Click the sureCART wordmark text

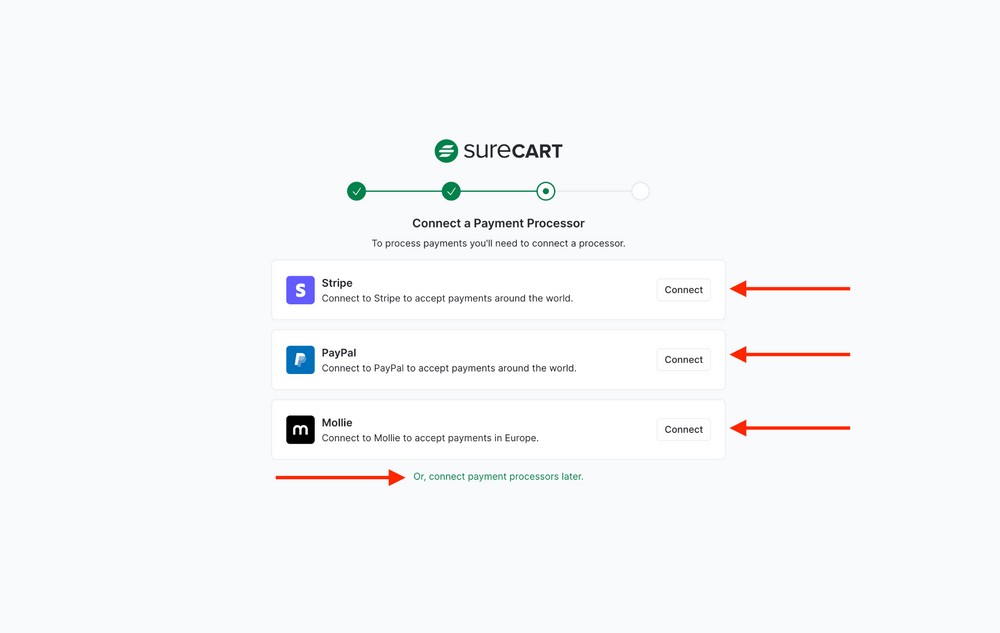tap(512, 150)
